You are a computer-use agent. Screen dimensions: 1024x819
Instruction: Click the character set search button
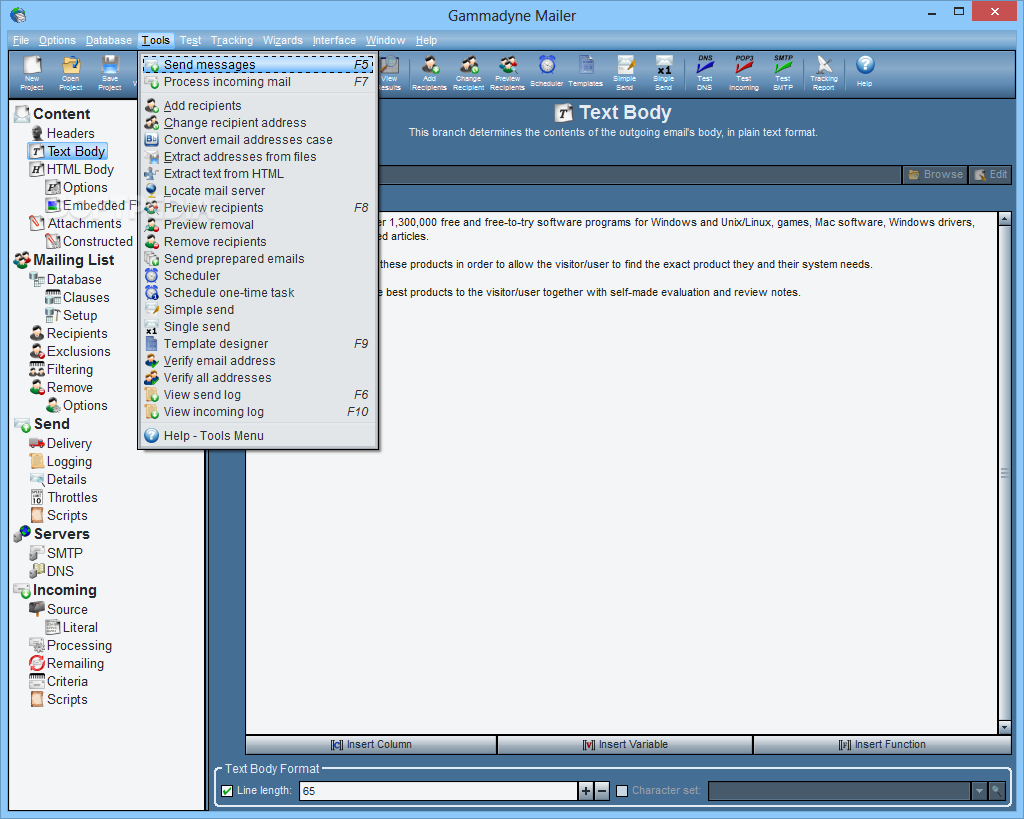pos(997,791)
